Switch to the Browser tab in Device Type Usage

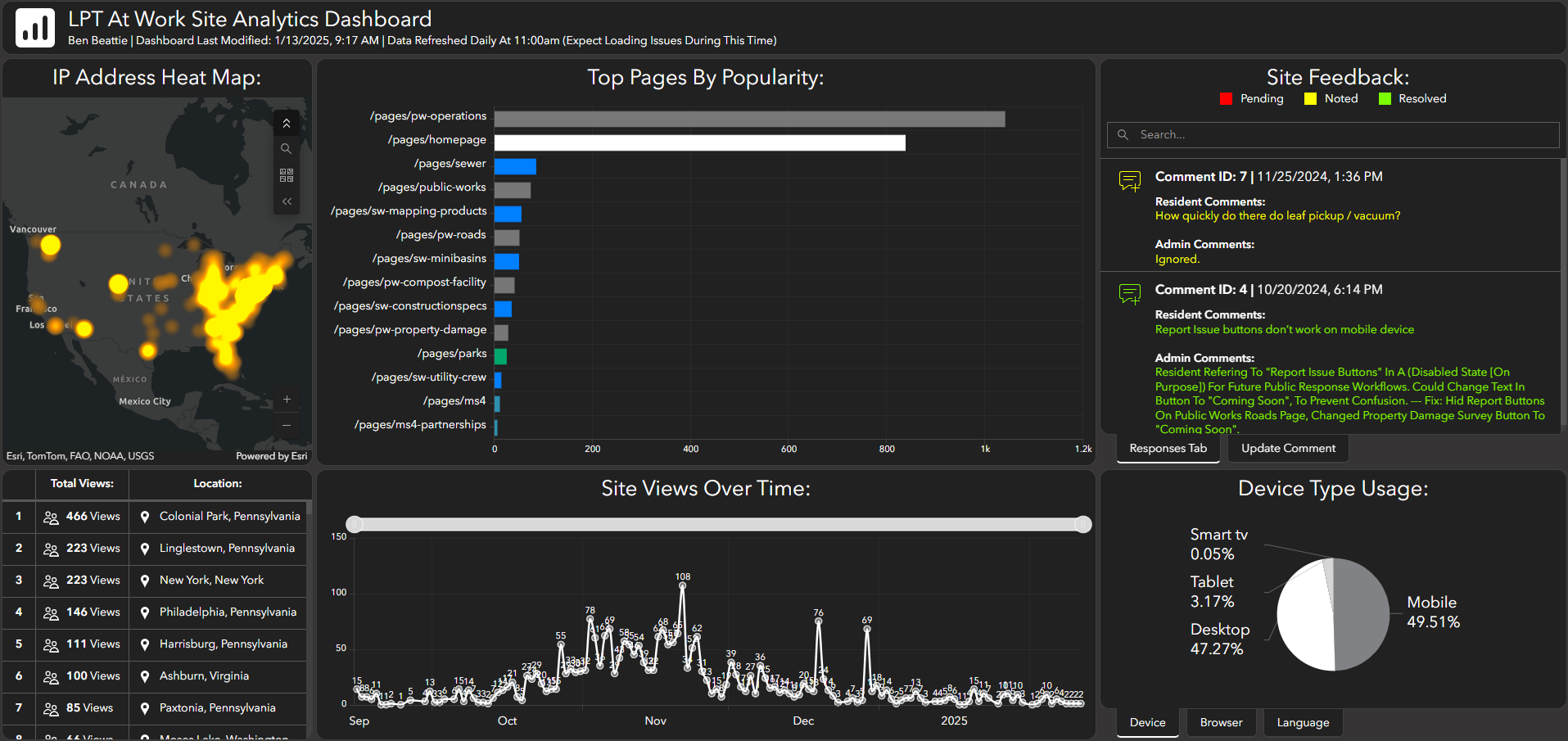coord(1221,722)
